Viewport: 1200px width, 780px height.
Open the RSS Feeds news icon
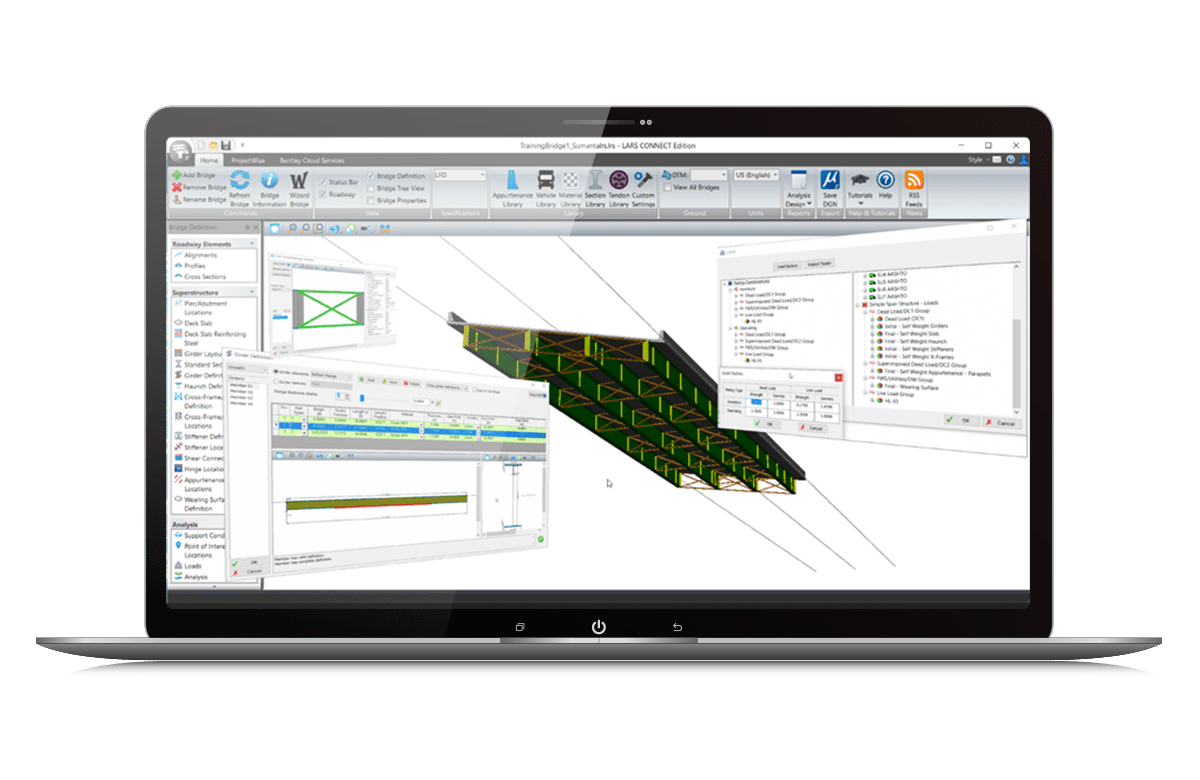915,182
